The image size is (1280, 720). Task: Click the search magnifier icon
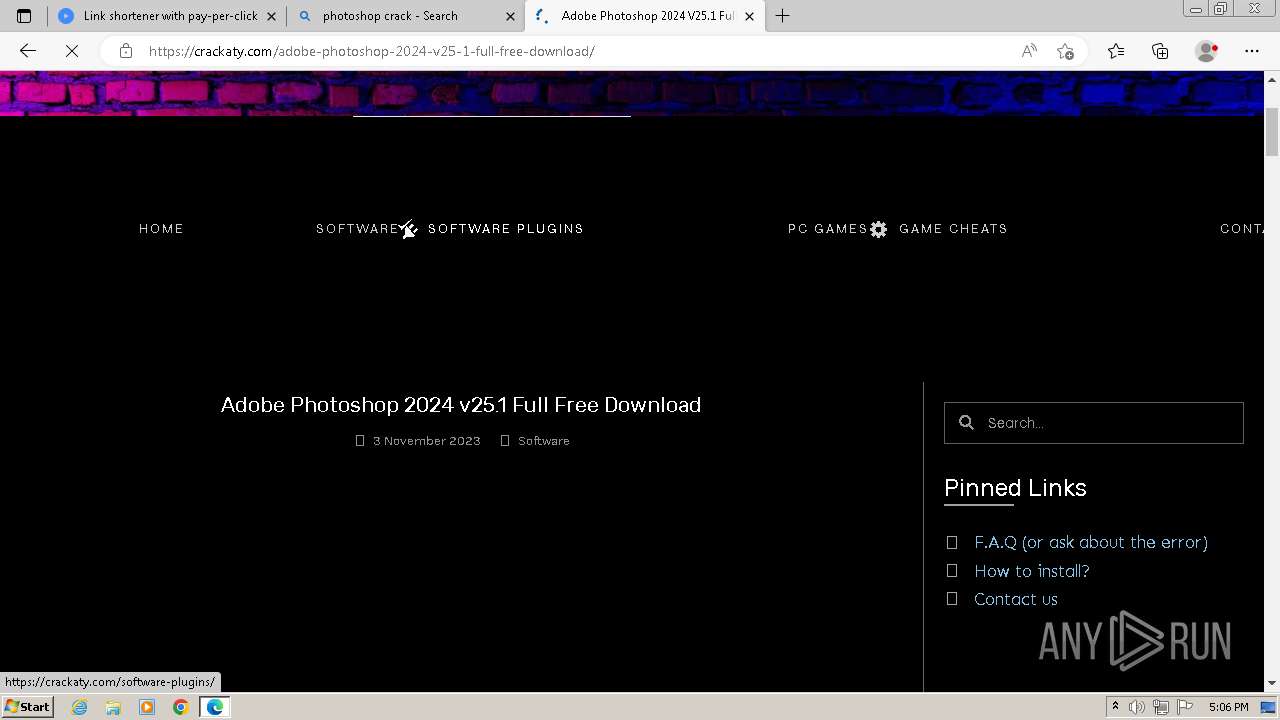(x=966, y=423)
